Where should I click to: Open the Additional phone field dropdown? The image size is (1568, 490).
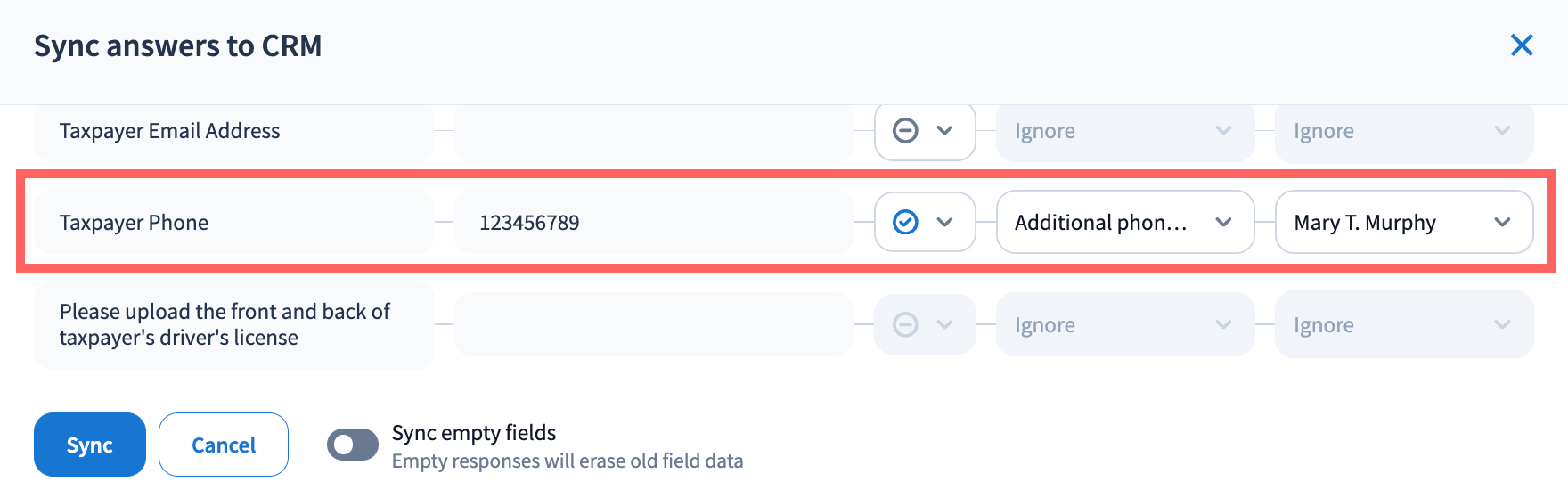(x=1124, y=222)
